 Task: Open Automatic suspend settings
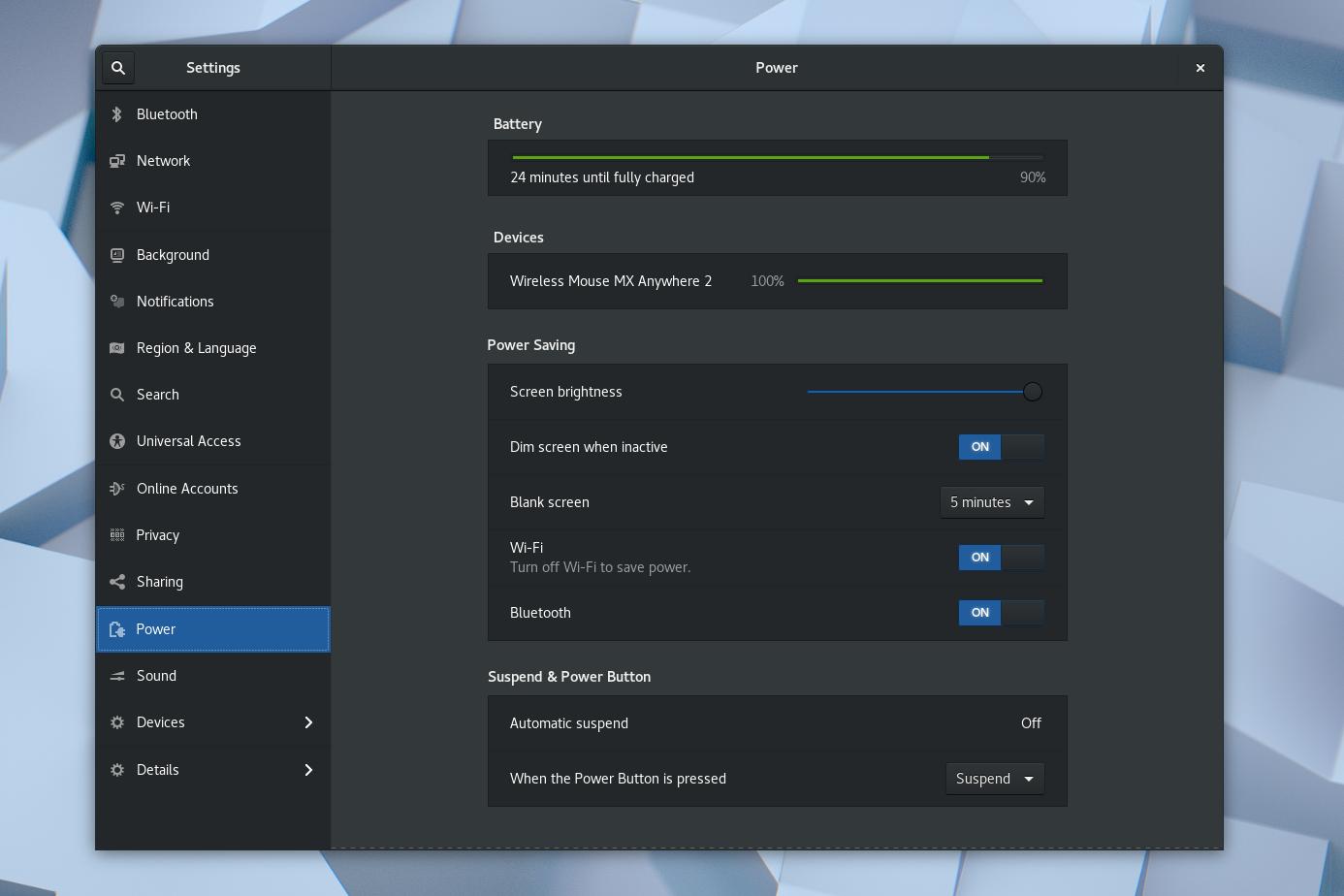click(x=776, y=722)
